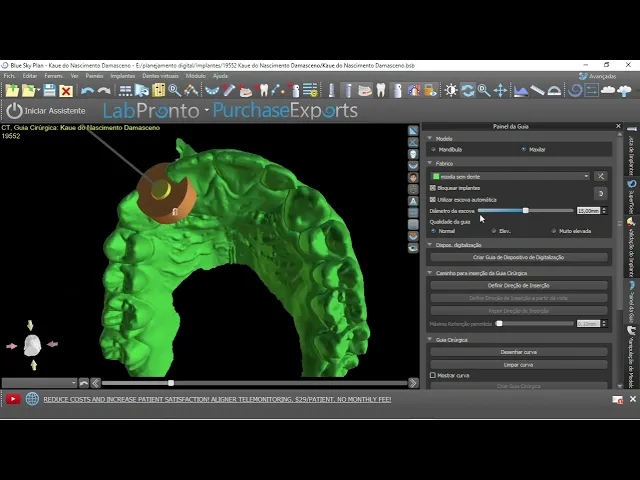Click the patient face icon in viewport sidebar

coord(413,178)
